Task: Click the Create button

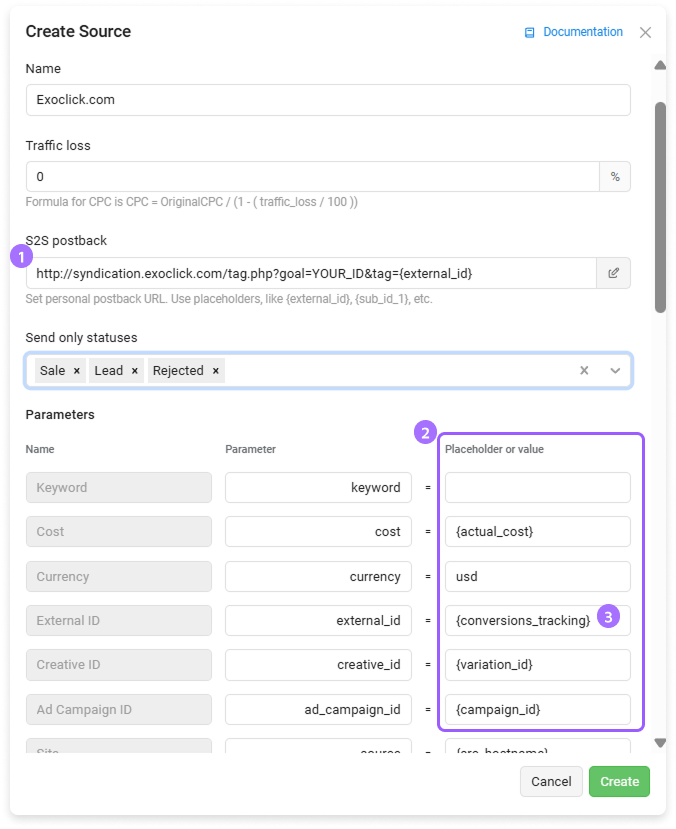Action: (x=619, y=781)
